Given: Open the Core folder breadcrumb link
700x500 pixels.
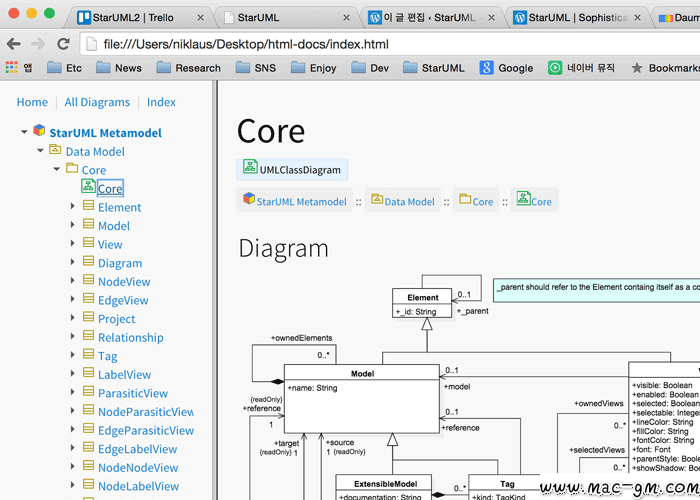Looking at the screenshot, I should pos(483,202).
